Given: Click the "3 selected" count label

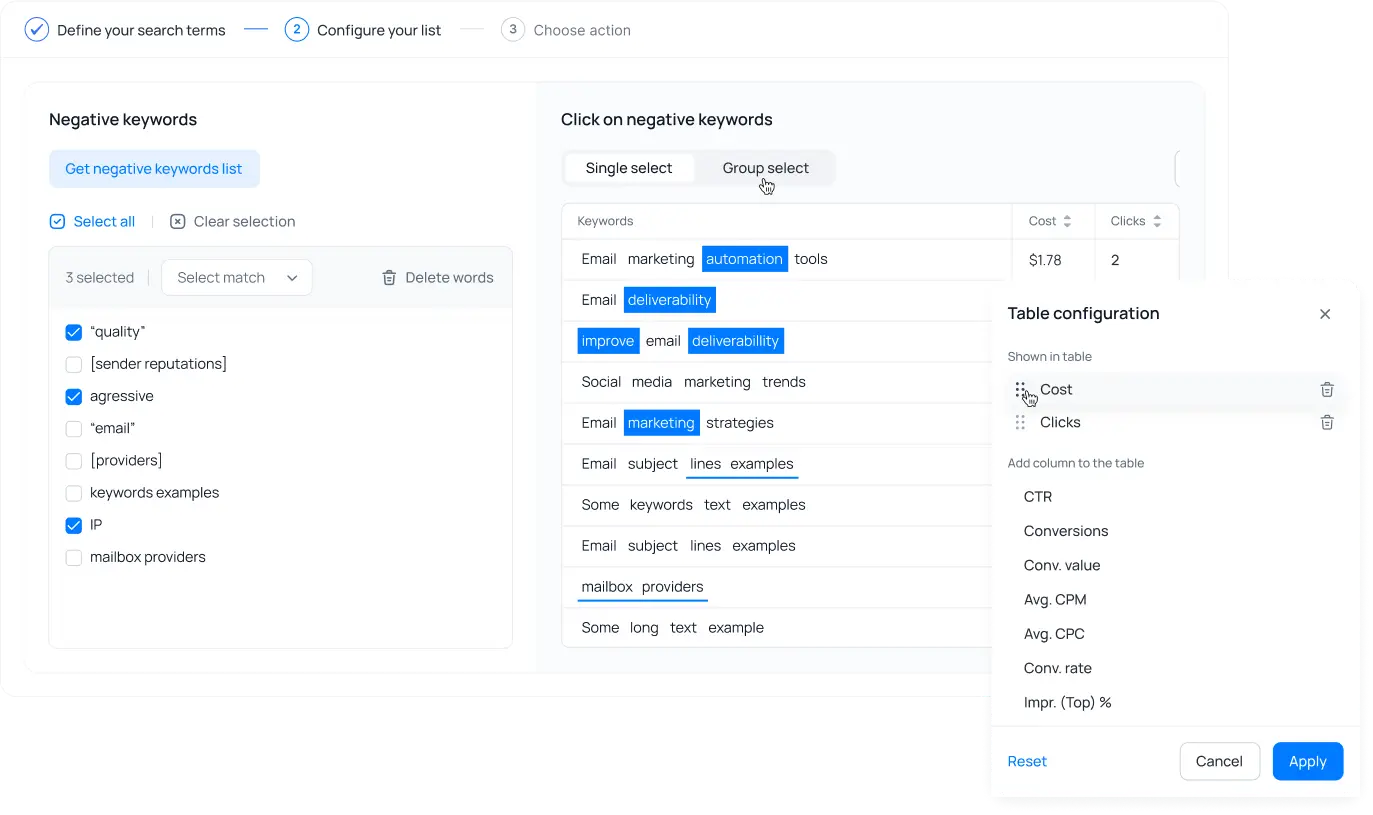Looking at the screenshot, I should tap(99, 278).
